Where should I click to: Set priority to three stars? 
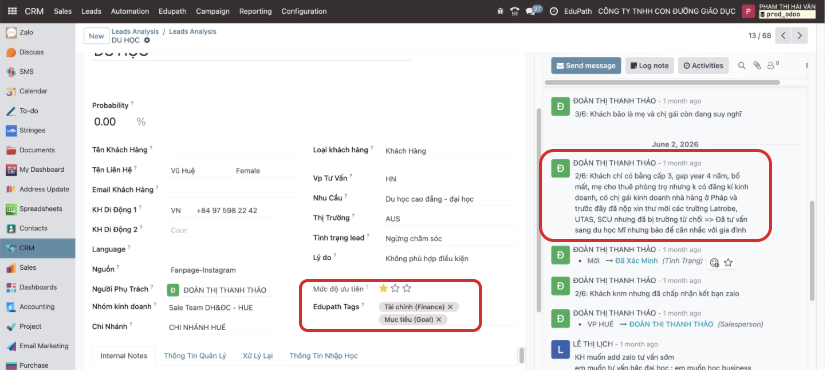click(407, 288)
